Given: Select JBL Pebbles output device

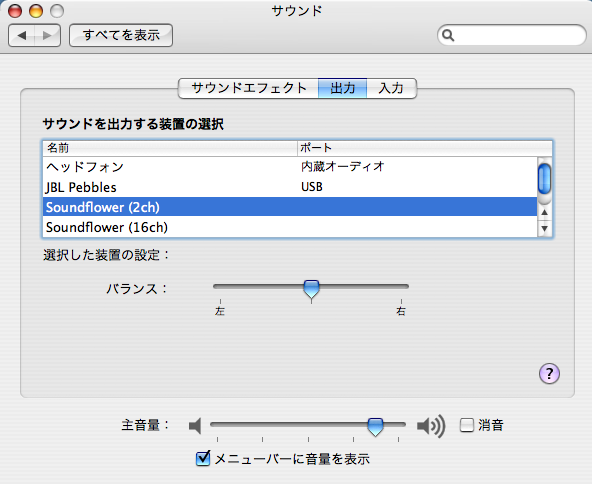Looking at the screenshot, I should coord(290,187).
